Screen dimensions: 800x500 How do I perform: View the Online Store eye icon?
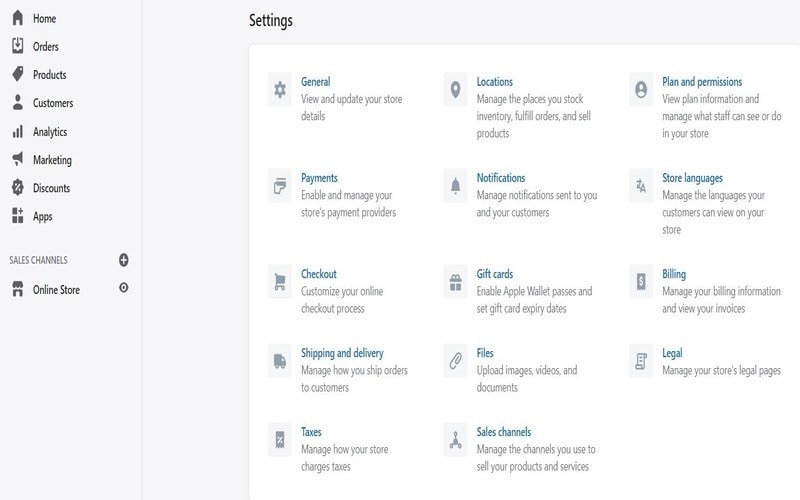[x=124, y=289]
